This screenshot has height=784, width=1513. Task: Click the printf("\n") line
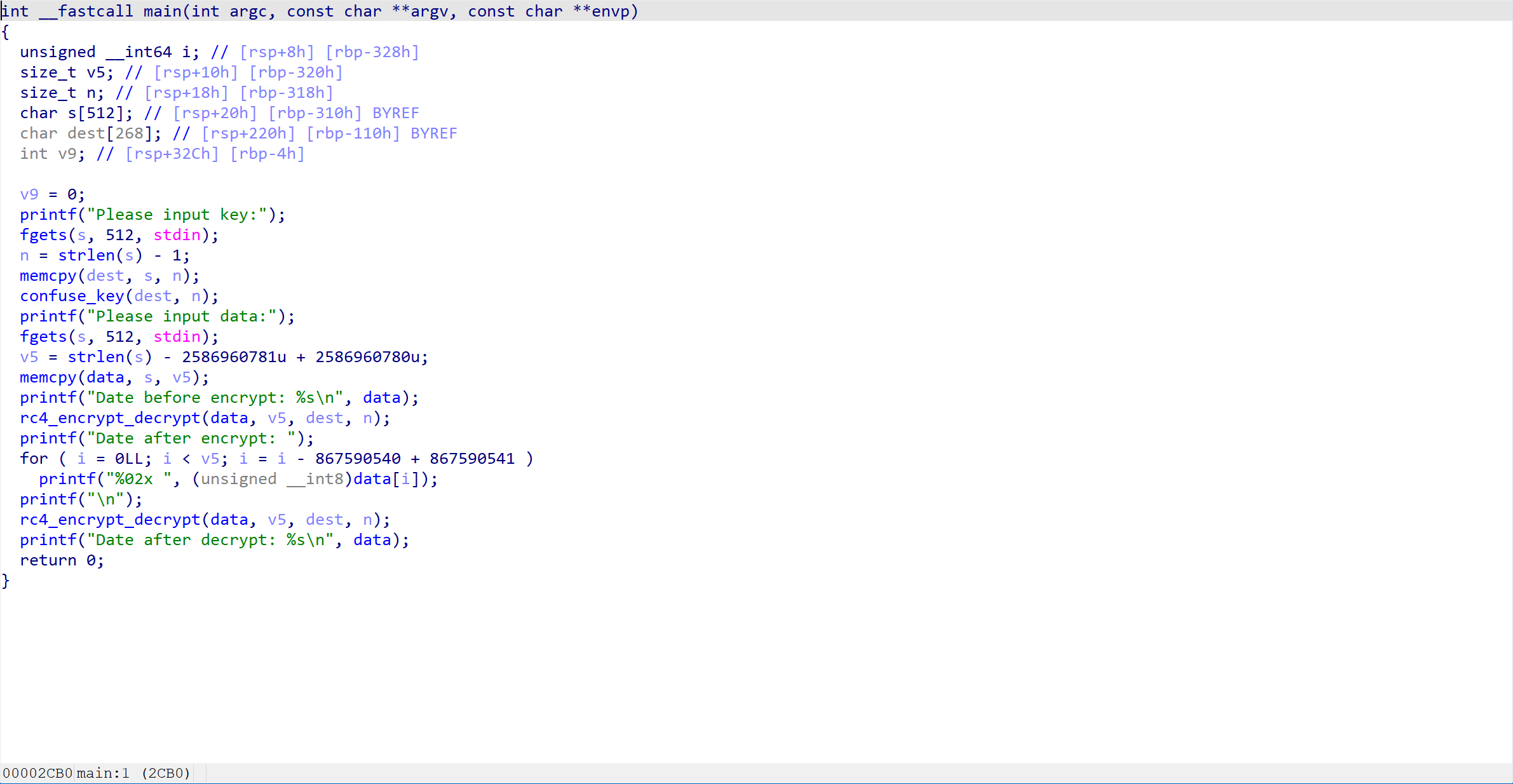pos(81,499)
